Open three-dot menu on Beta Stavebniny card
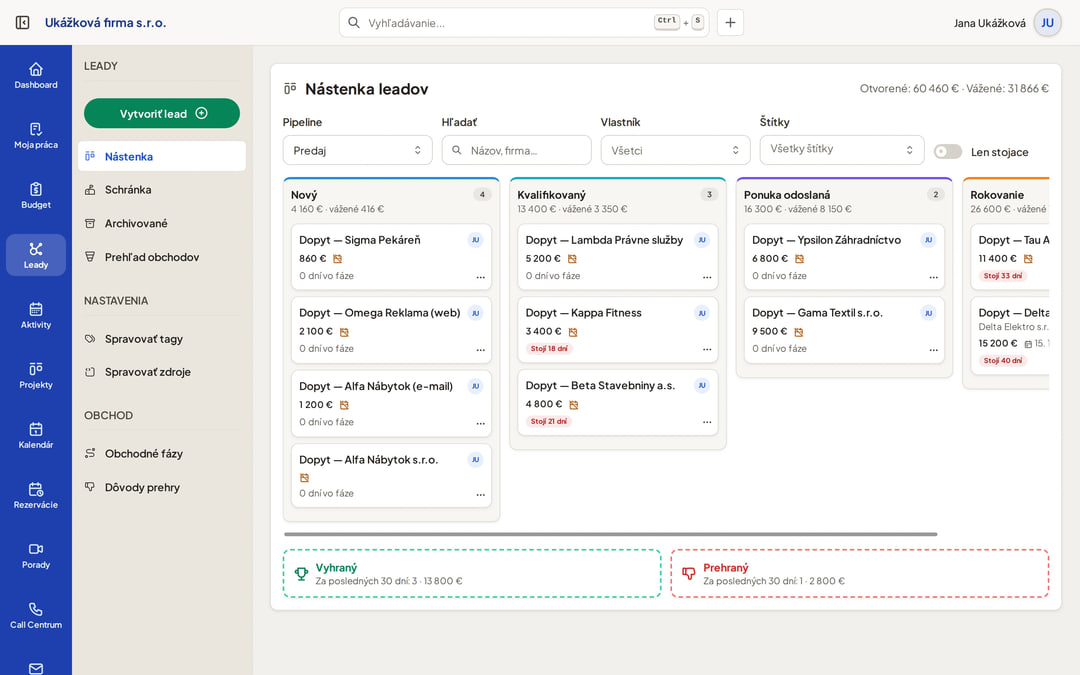This screenshot has height=675, width=1080. coord(707,422)
